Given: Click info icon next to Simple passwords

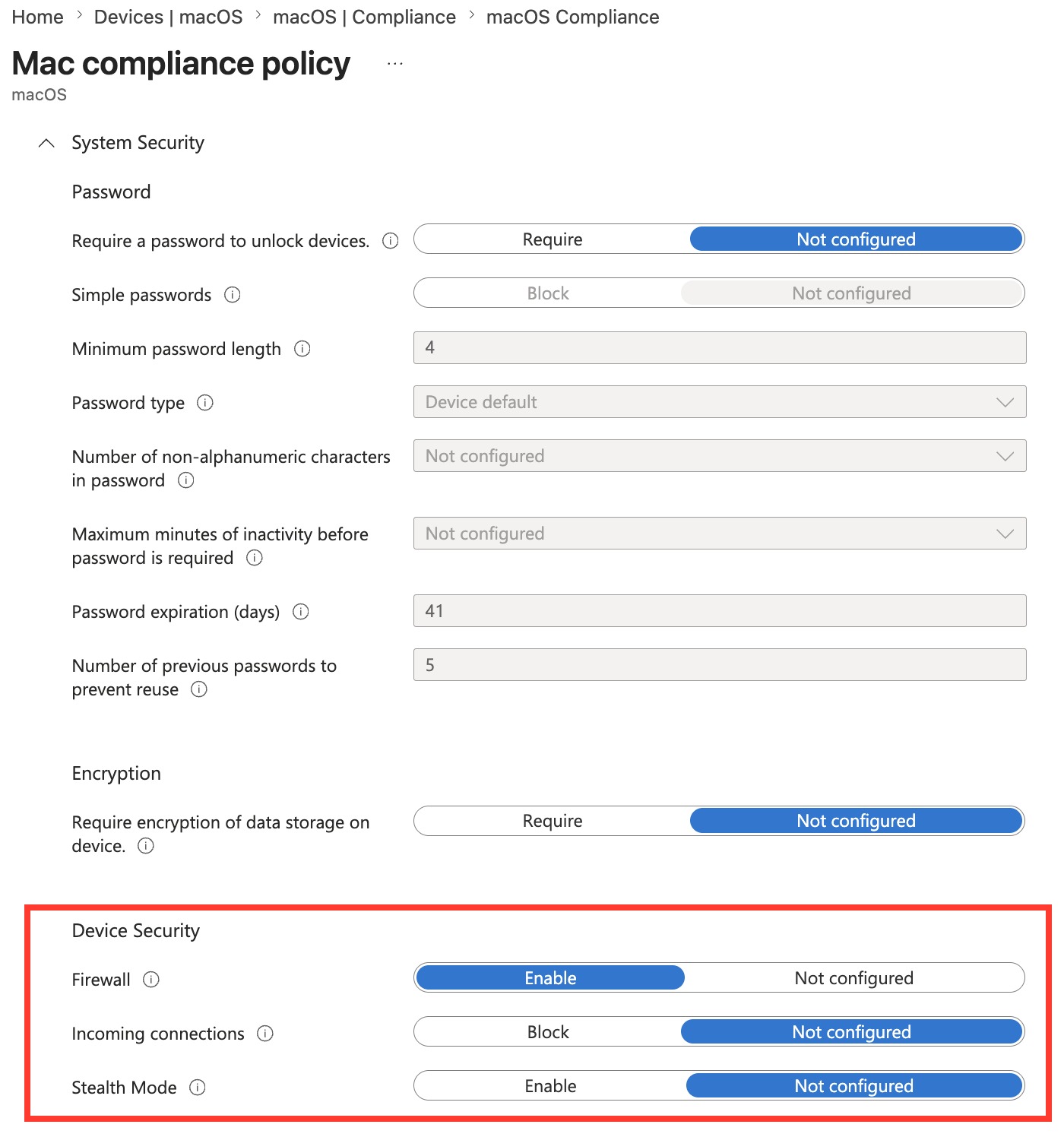Looking at the screenshot, I should tap(233, 295).
